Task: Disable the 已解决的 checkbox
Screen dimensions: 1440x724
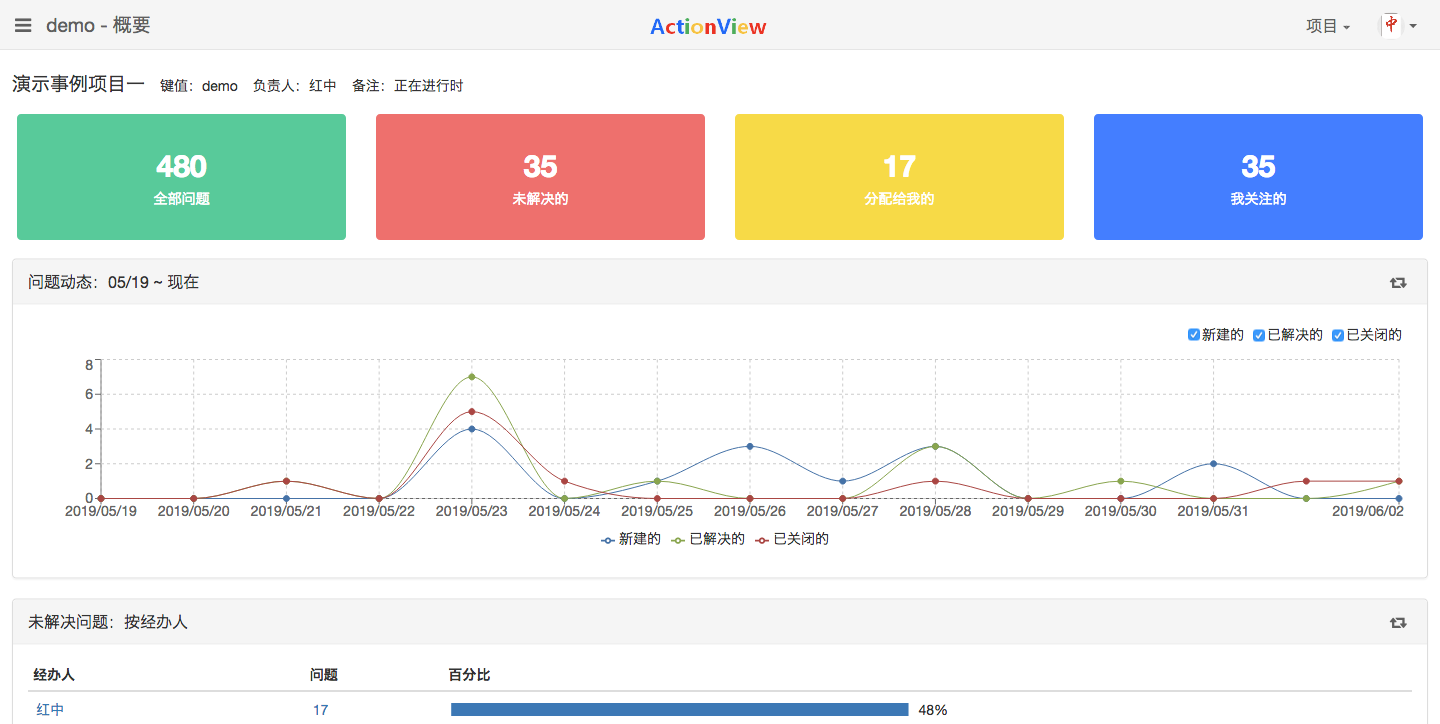Action: pos(1259,334)
